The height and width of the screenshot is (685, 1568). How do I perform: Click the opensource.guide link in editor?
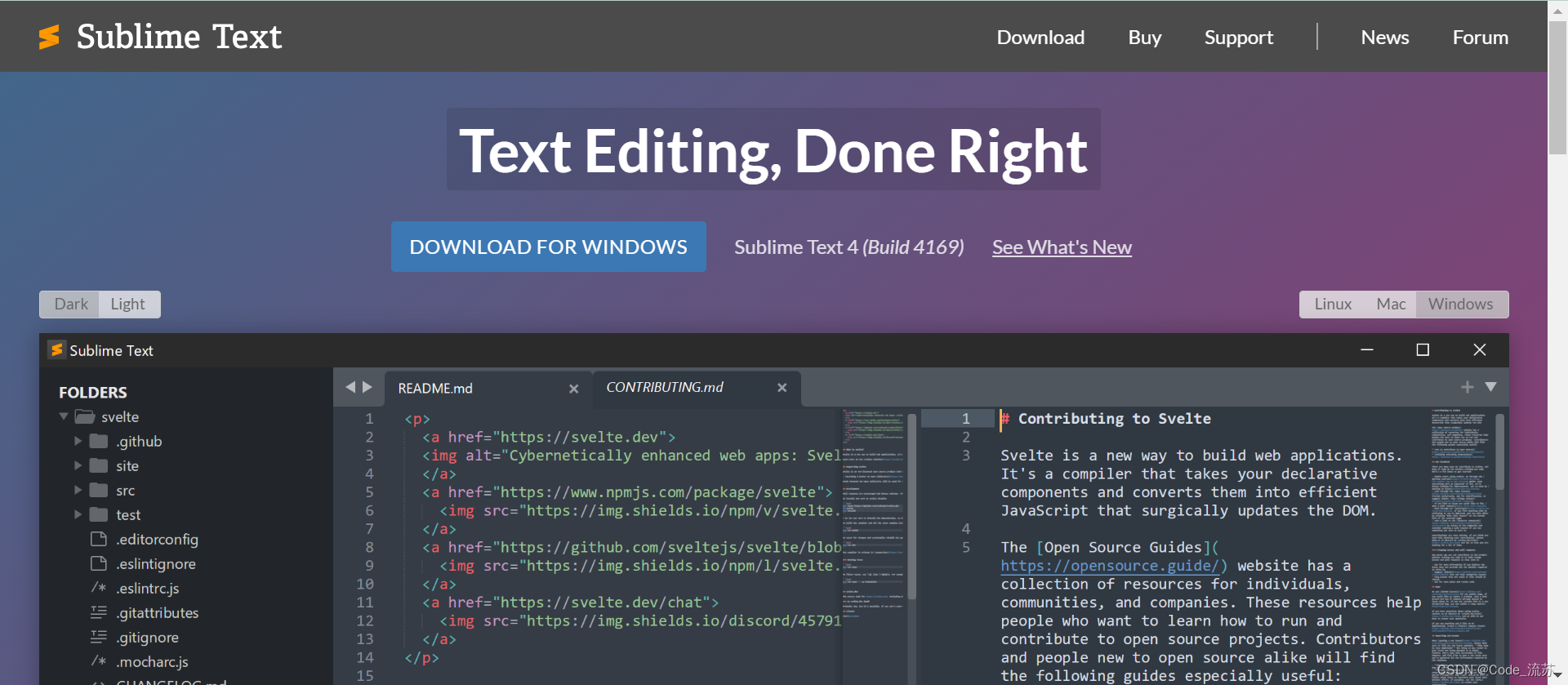[x=1111, y=566]
